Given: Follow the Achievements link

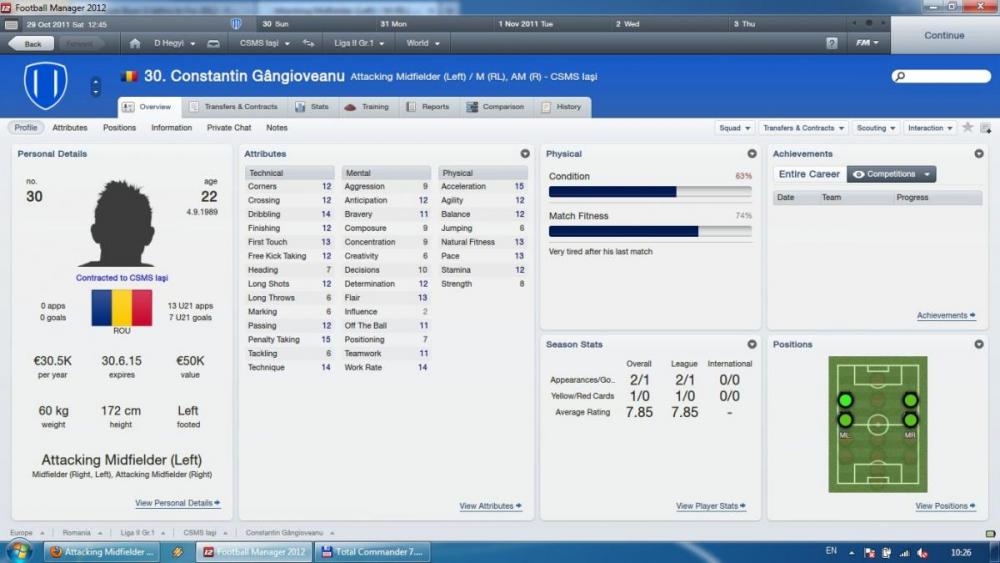Looking at the screenshot, I should point(946,315).
